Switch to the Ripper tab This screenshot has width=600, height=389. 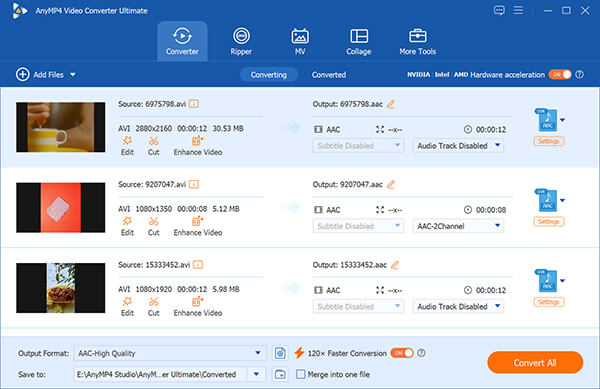(x=241, y=41)
